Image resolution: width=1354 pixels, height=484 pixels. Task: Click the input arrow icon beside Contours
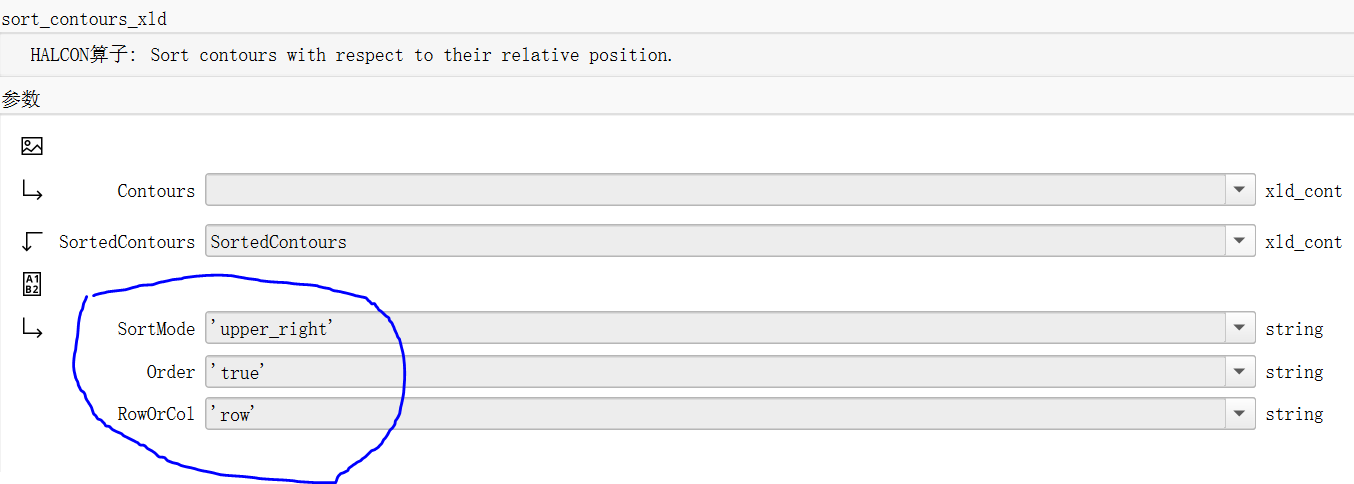[x=32, y=190]
